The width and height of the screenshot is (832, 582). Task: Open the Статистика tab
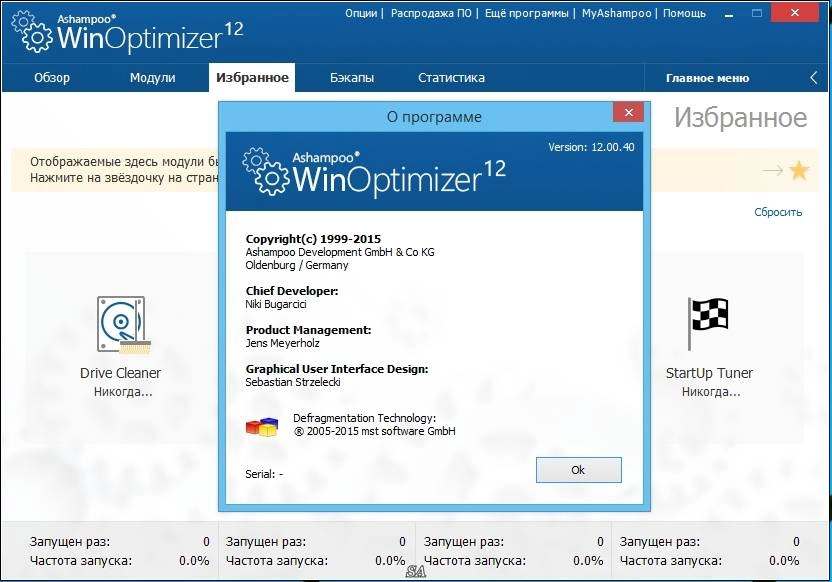451,78
